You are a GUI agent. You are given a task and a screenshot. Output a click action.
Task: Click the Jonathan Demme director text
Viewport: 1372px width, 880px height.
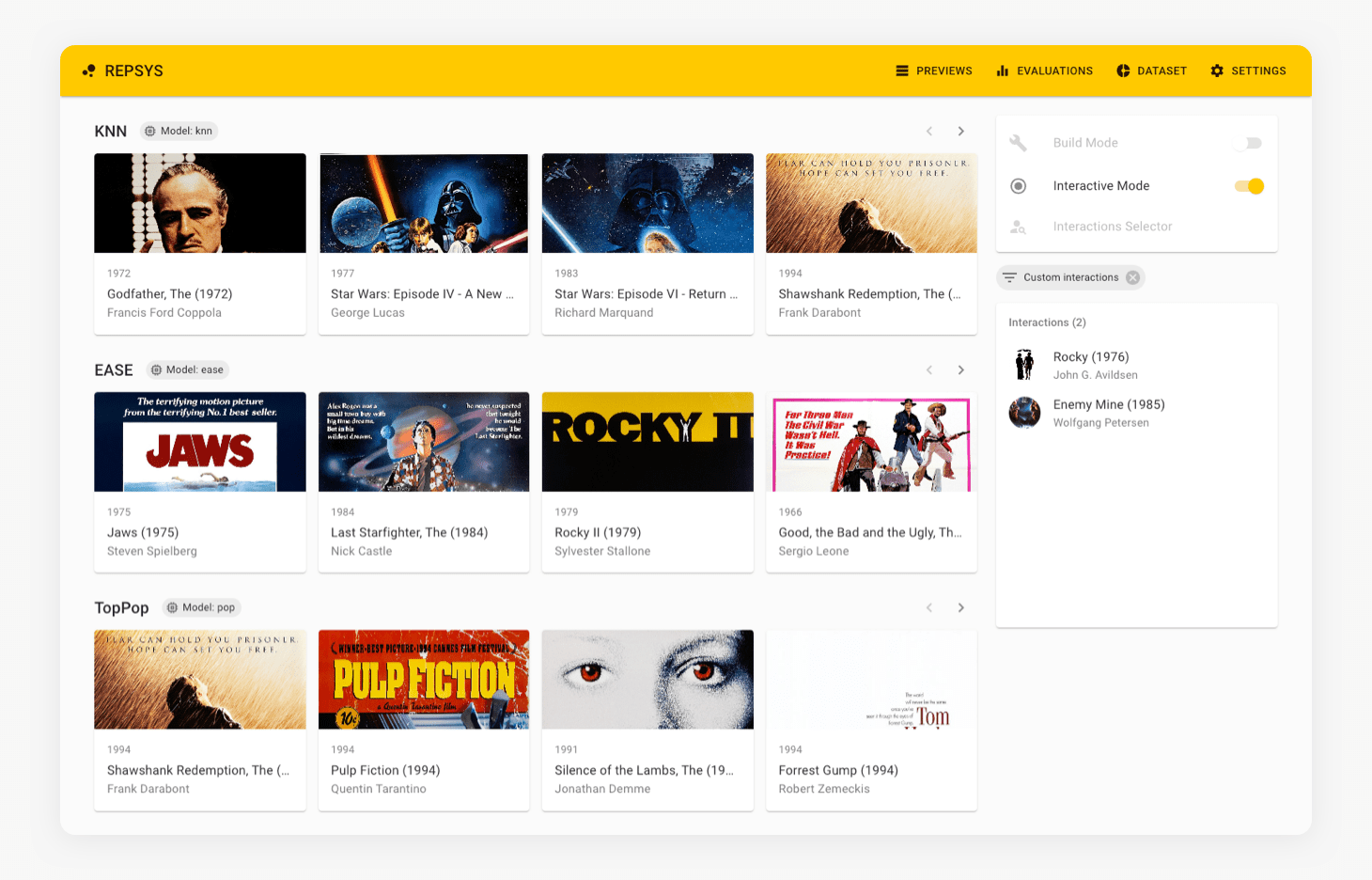coord(602,789)
